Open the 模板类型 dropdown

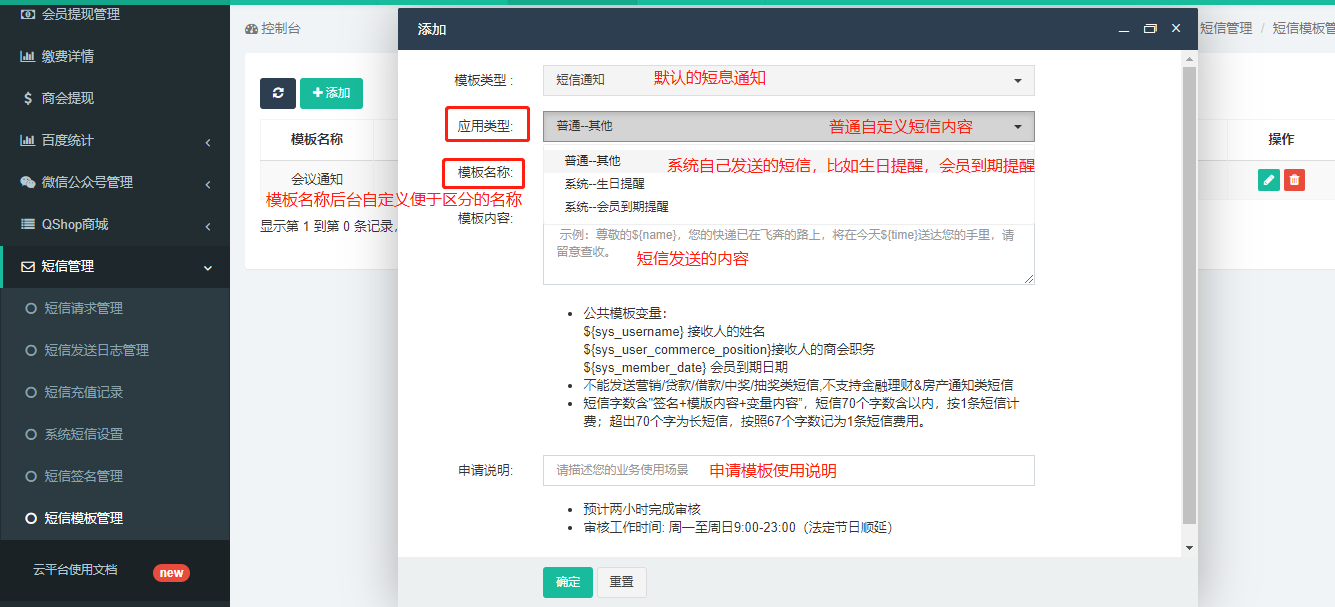788,80
